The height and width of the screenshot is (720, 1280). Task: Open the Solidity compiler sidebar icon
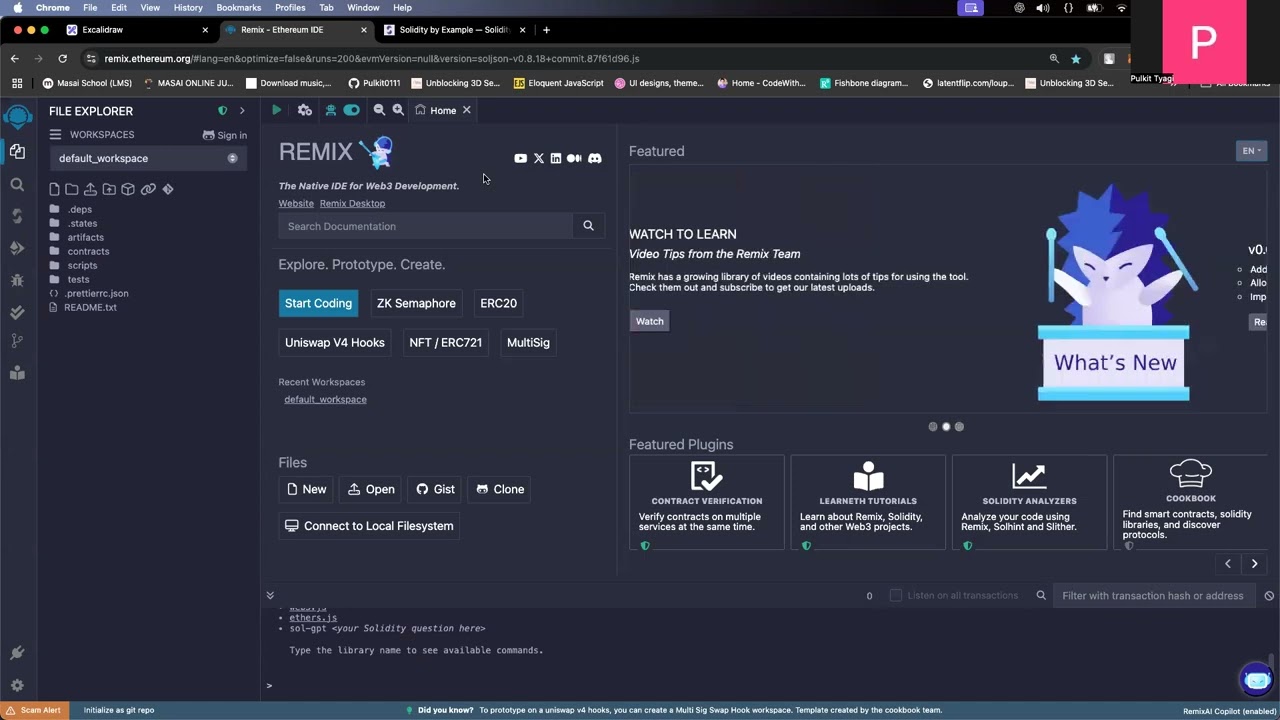tap(17, 216)
